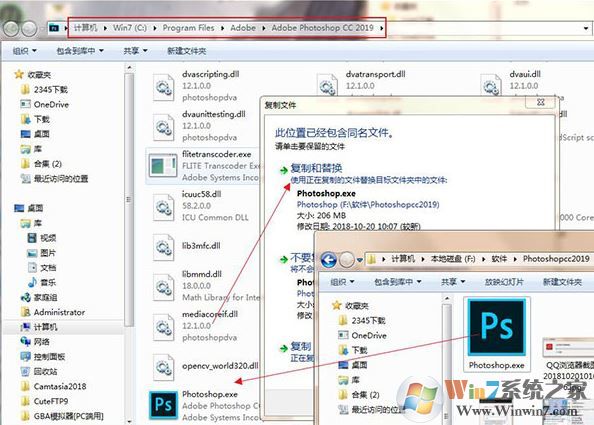
Task: Select QQ浏览器截图 thumbnail in F: window
Action: 568,347
